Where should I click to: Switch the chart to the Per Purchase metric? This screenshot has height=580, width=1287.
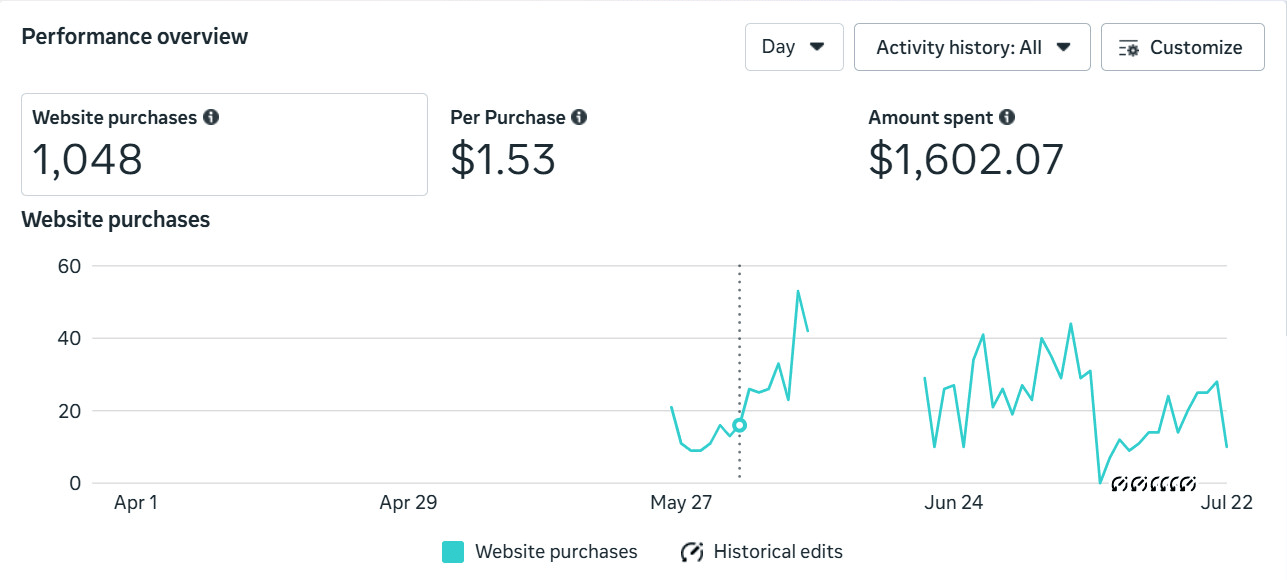pos(518,144)
